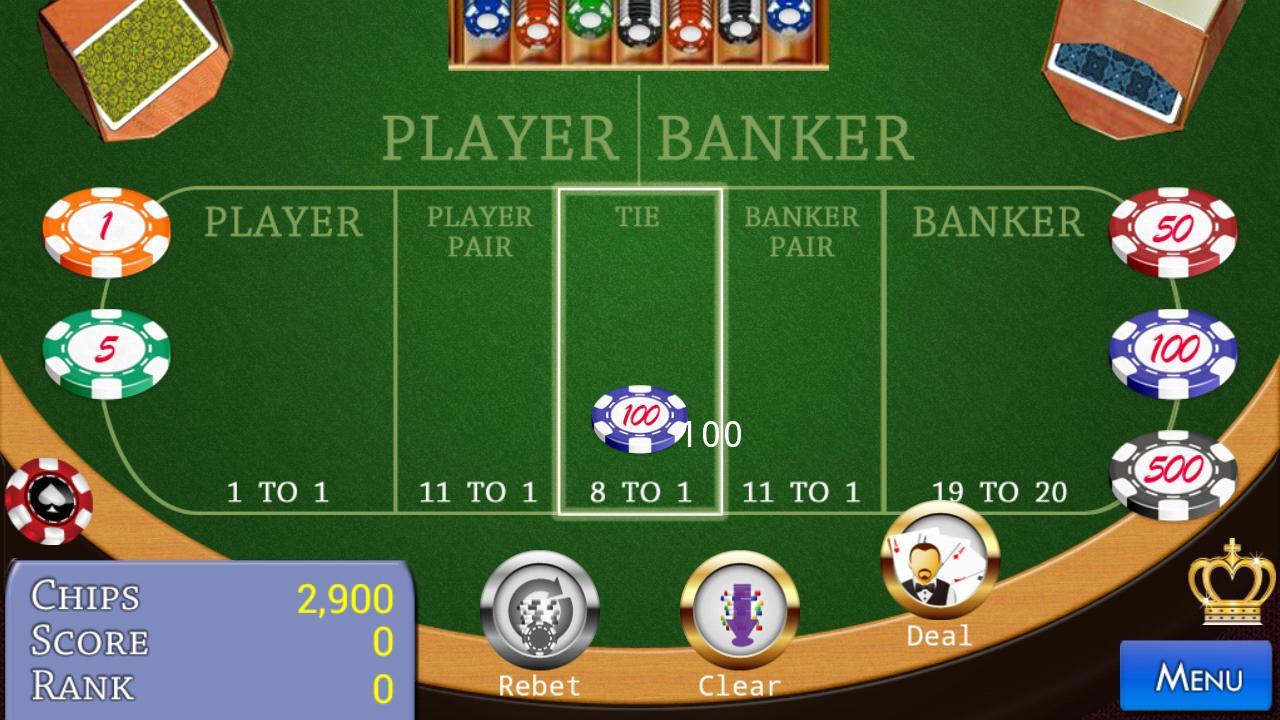Click the 100 chip placed on Tie
This screenshot has height=720, width=1280.
pos(640,418)
